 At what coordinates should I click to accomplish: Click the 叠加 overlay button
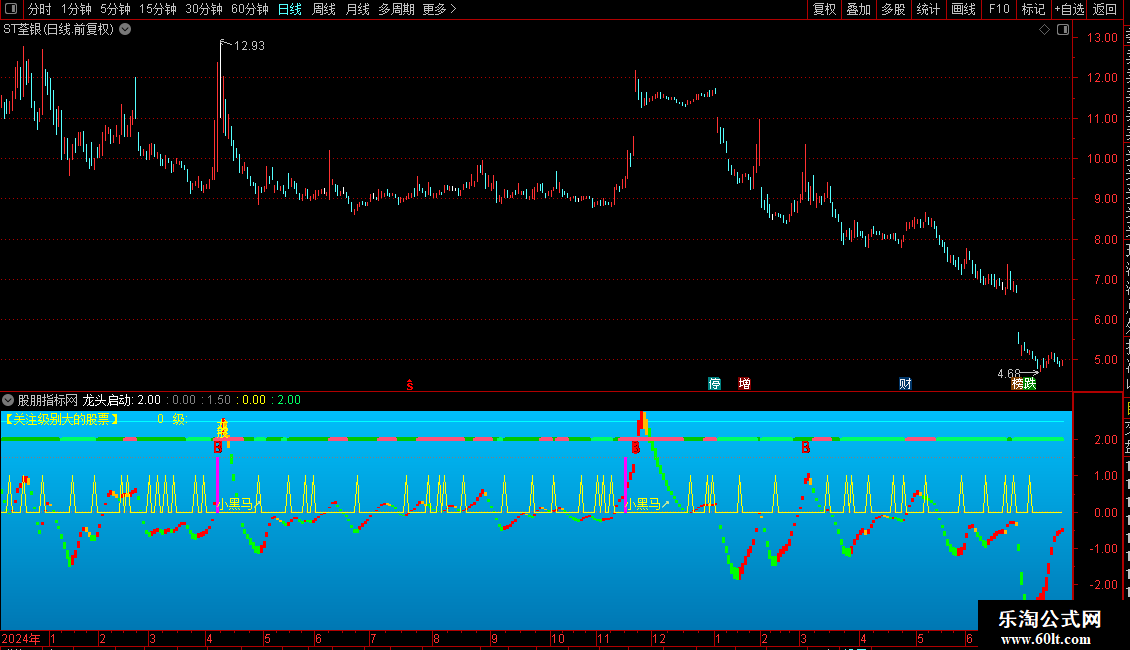[859, 9]
